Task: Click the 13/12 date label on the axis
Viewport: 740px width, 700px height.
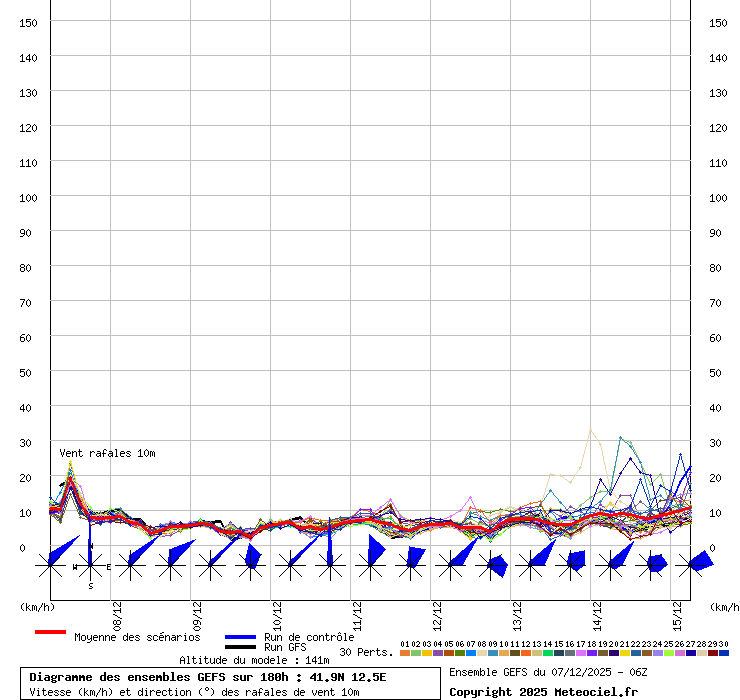Action: coord(518,613)
